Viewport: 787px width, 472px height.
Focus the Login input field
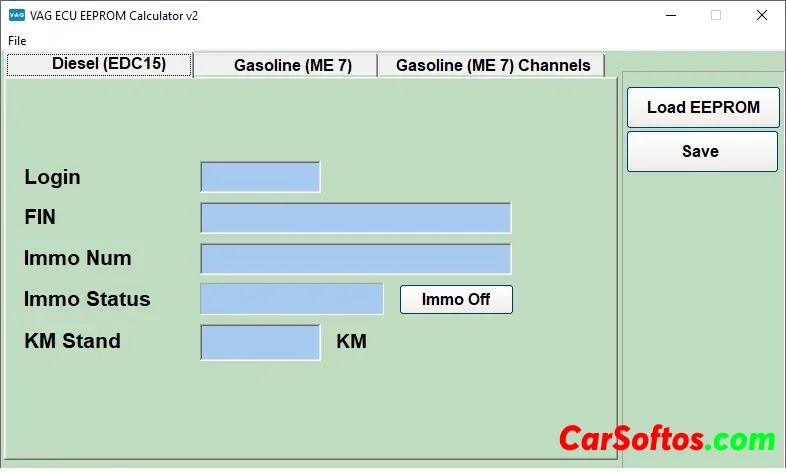pos(260,177)
